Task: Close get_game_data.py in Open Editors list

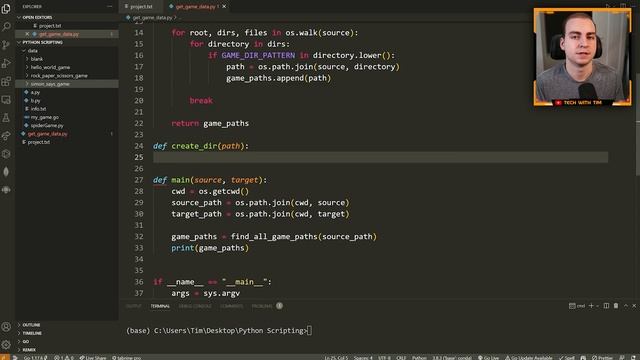Action: (27, 34)
